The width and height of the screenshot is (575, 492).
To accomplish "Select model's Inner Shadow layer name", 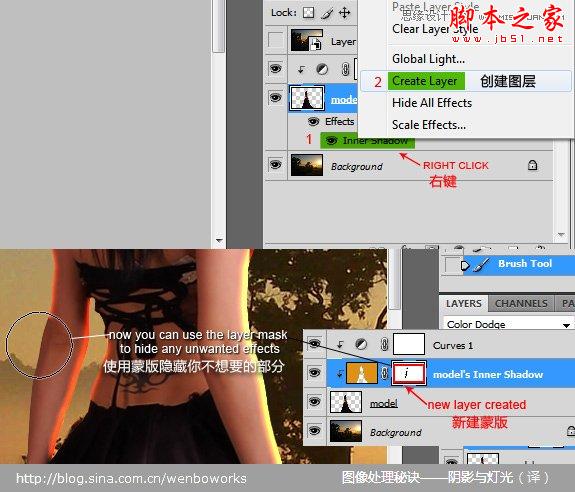I will coord(488,374).
